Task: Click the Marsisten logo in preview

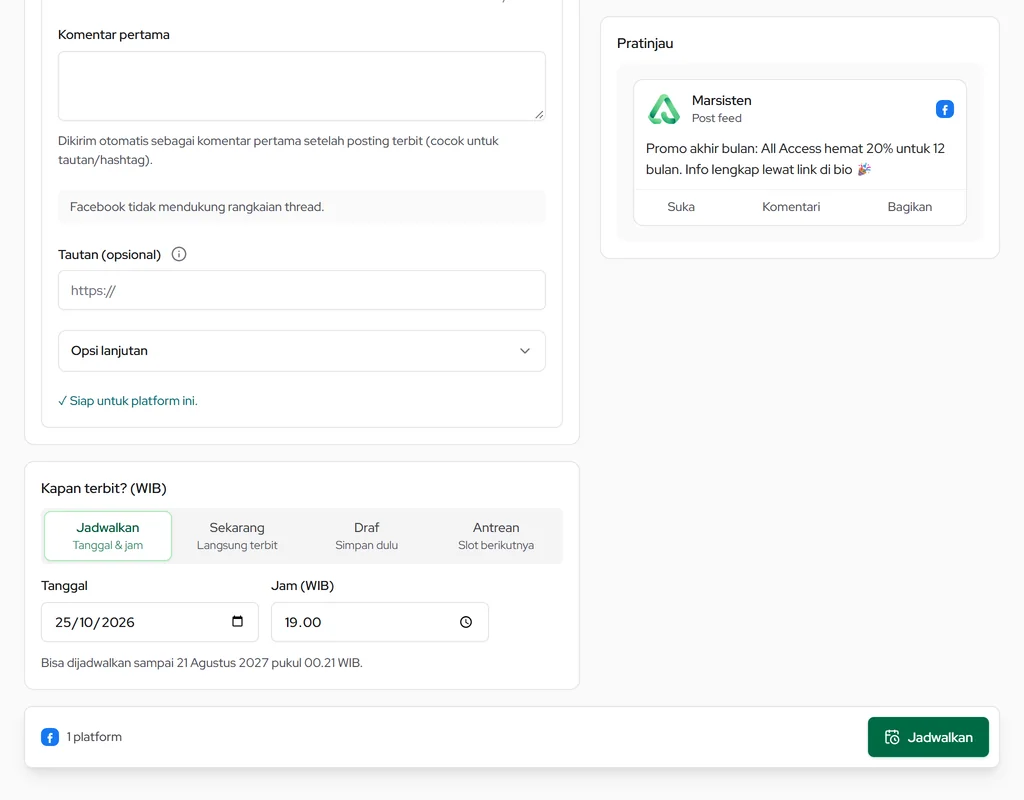Action: pyautogui.click(x=664, y=109)
